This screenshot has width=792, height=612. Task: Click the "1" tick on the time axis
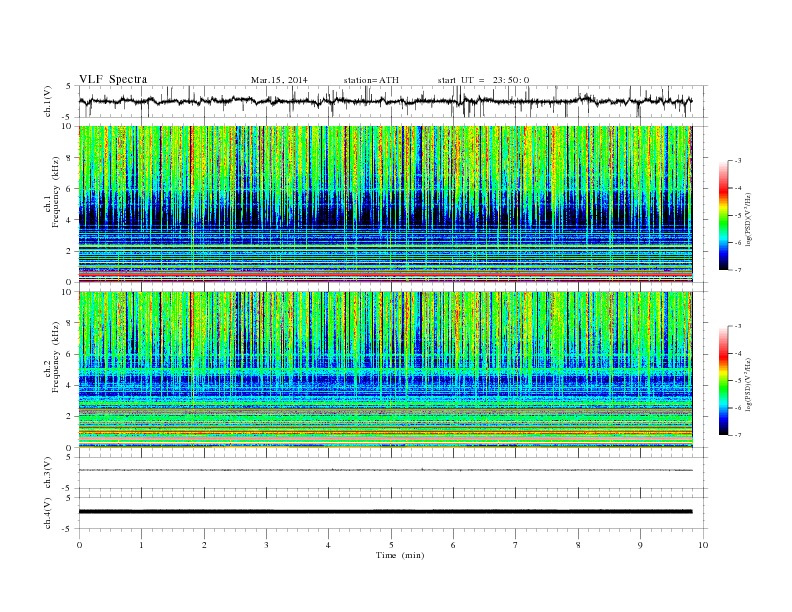click(x=141, y=545)
